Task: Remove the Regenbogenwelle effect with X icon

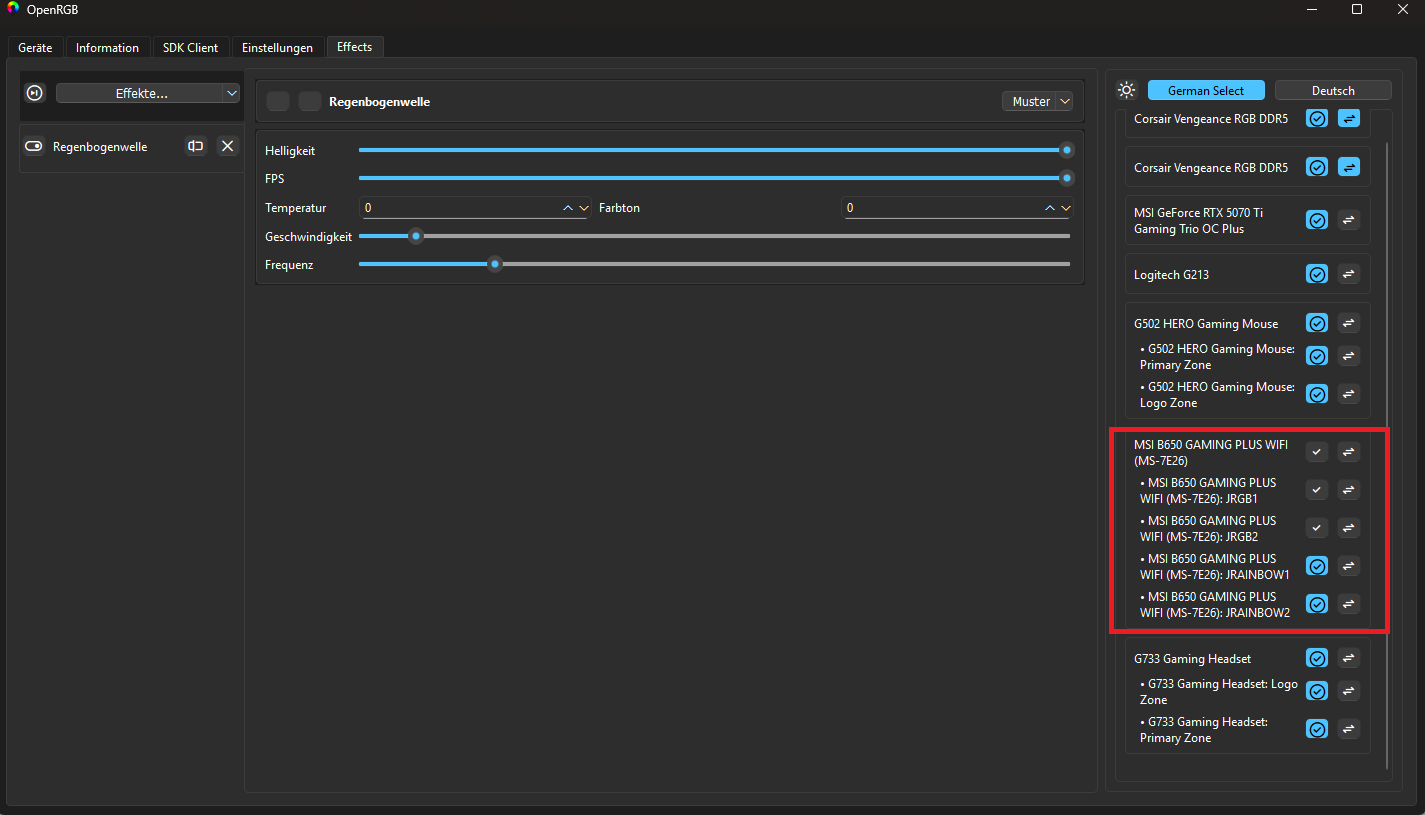Action: pos(228,147)
